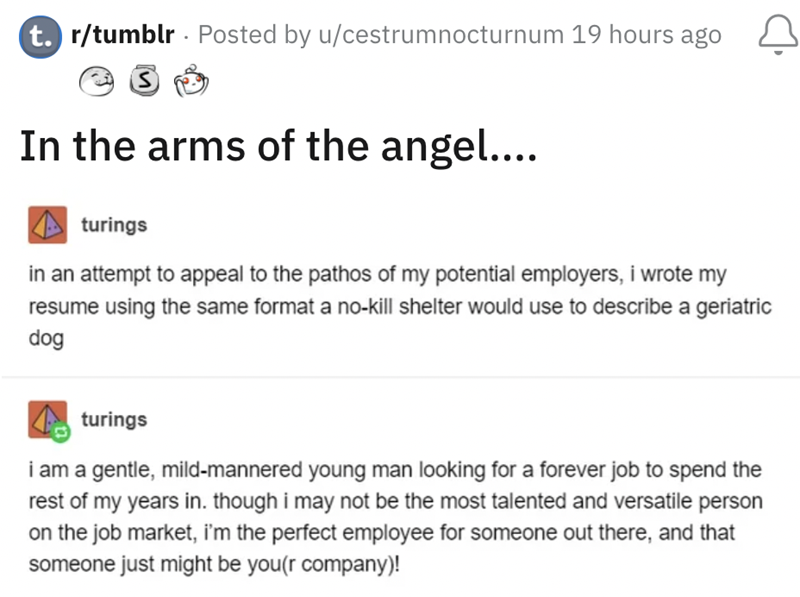The height and width of the screenshot is (597, 800).
Task: Click the 'Posted by' text in header
Action: tap(251, 35)
